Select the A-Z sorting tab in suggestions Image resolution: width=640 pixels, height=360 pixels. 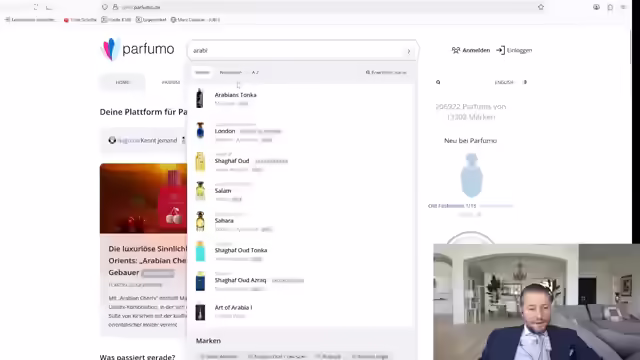[x=255, y=72]
